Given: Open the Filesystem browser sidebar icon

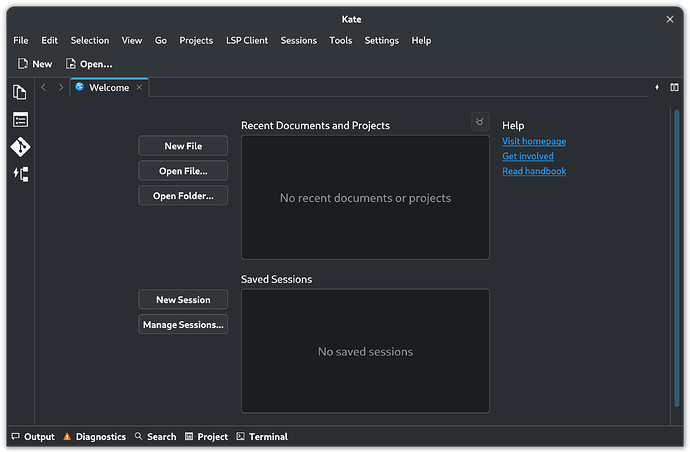Looking at the screenshot, I should 20,120.
